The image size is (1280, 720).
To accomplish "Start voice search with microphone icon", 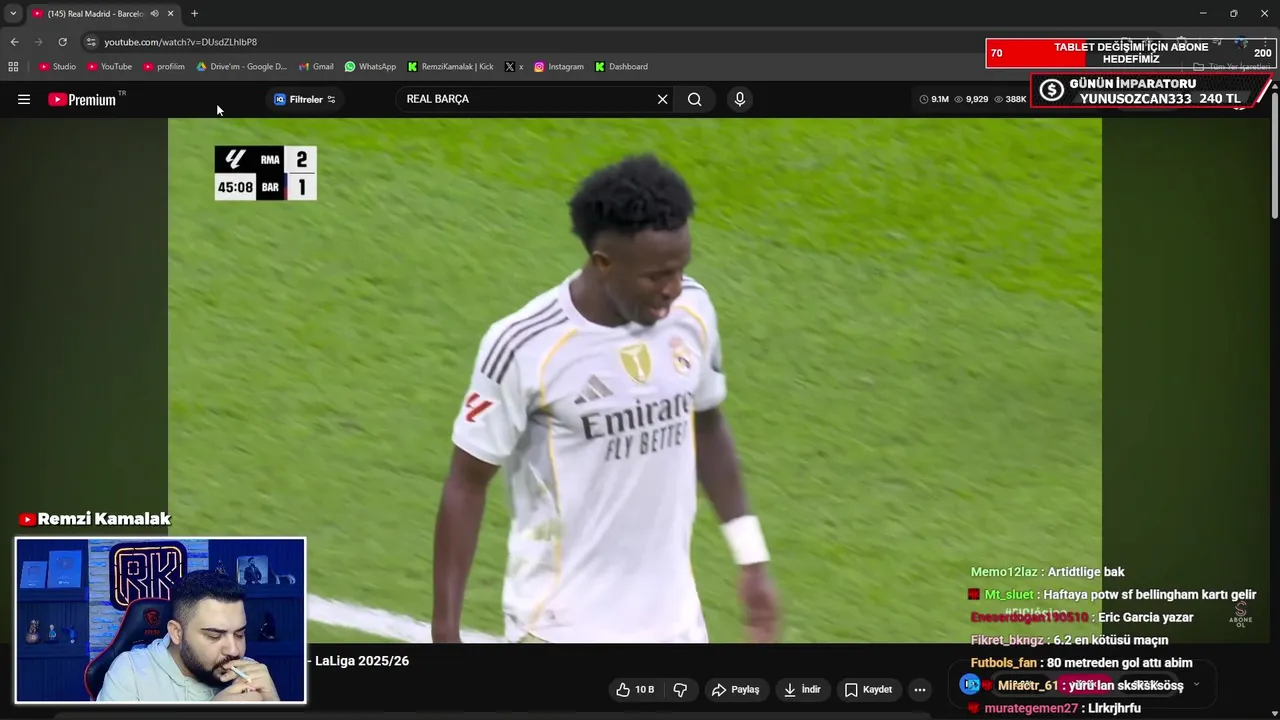I will [x=740, y=99].
